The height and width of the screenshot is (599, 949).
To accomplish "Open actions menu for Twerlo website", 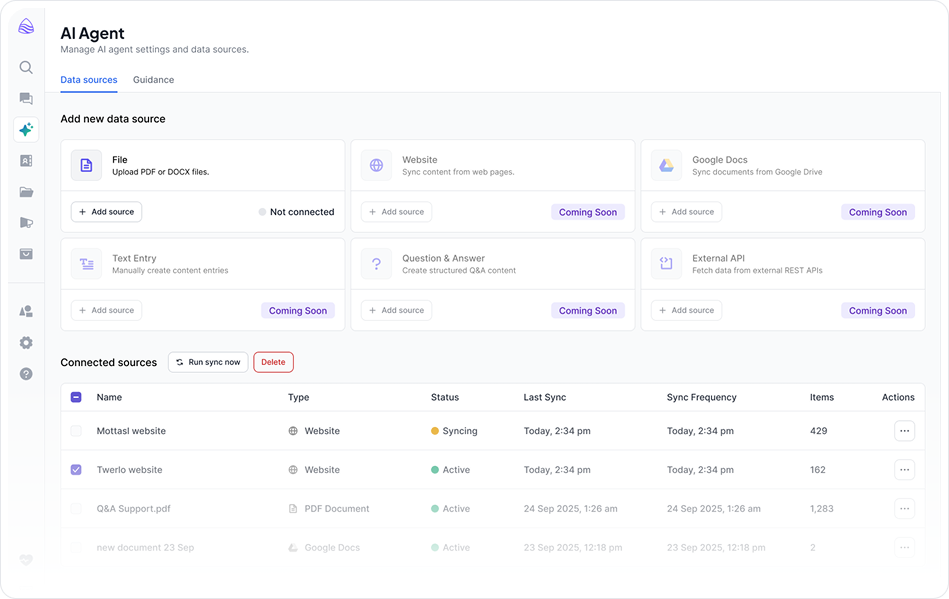I will pyautogui.click(x=904, y=470).
